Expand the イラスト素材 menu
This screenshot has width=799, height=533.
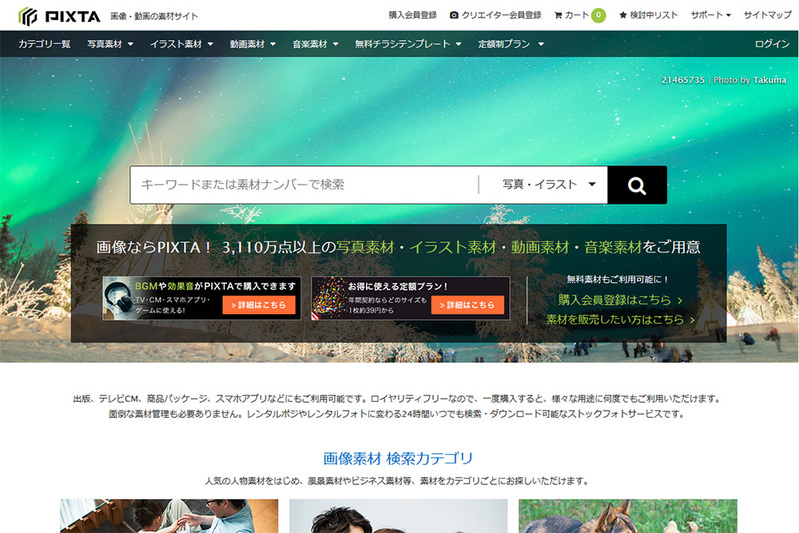(x=181, y=44)
